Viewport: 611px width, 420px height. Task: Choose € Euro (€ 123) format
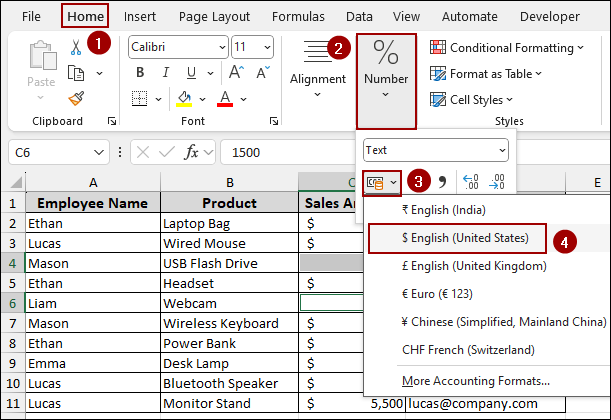click(x=487, y=294)
